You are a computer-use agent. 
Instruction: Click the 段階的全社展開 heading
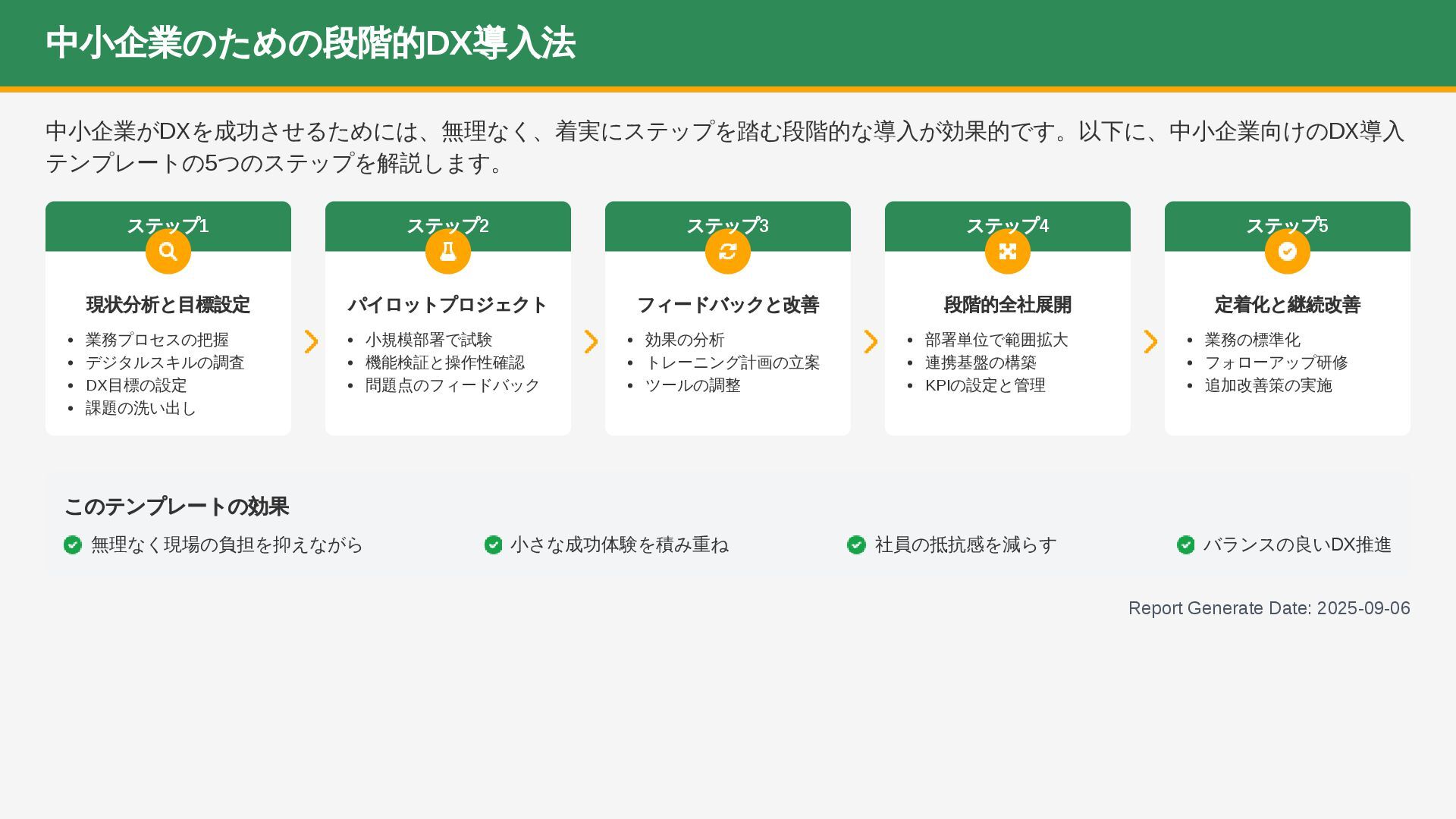(1008, 305)
